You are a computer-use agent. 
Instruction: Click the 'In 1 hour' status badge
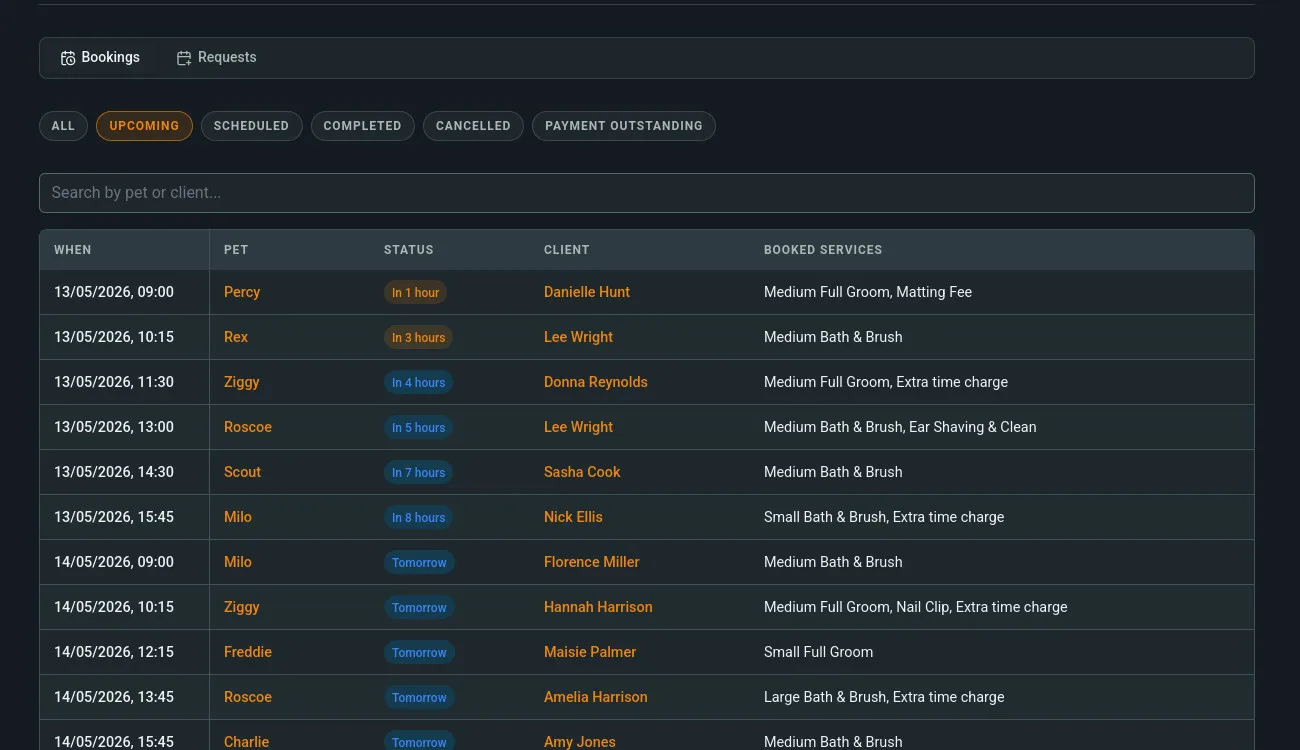coord(415,293)
